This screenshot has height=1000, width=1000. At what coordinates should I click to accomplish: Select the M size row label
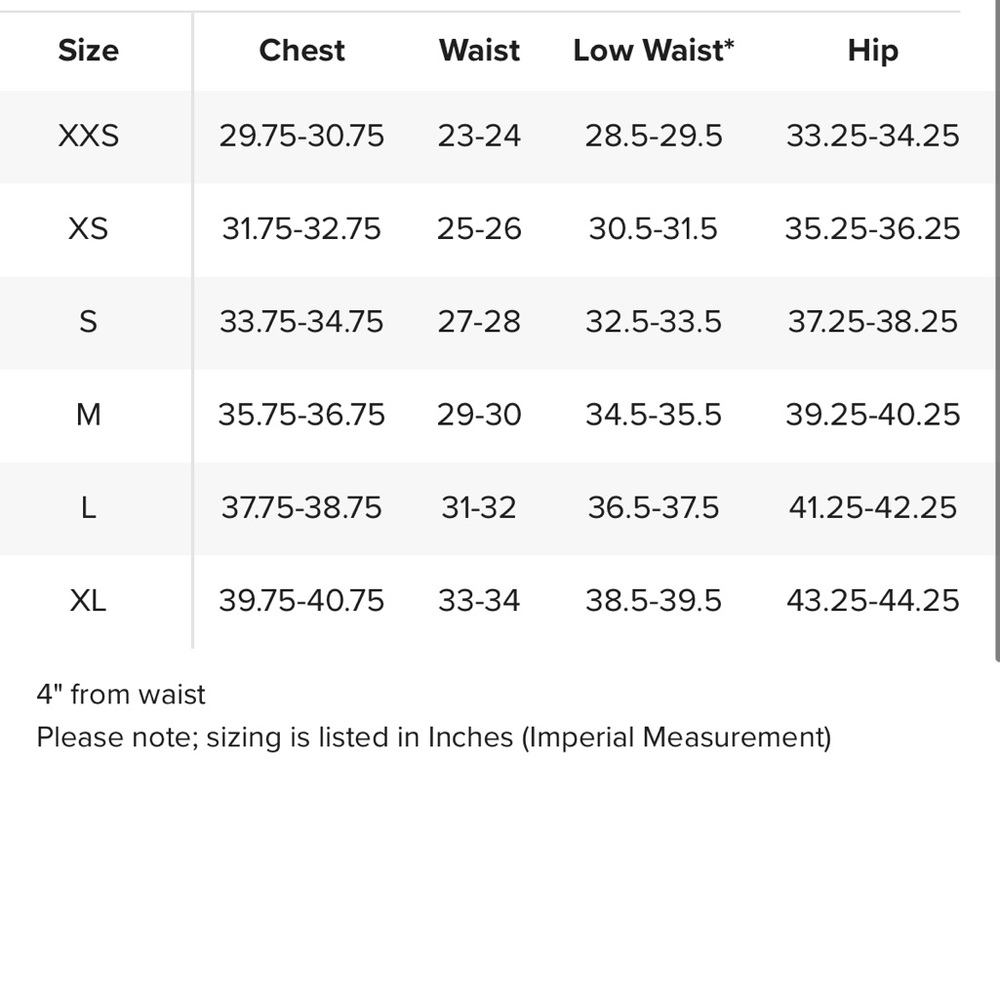pyautogui.click(x=88, y=415)
